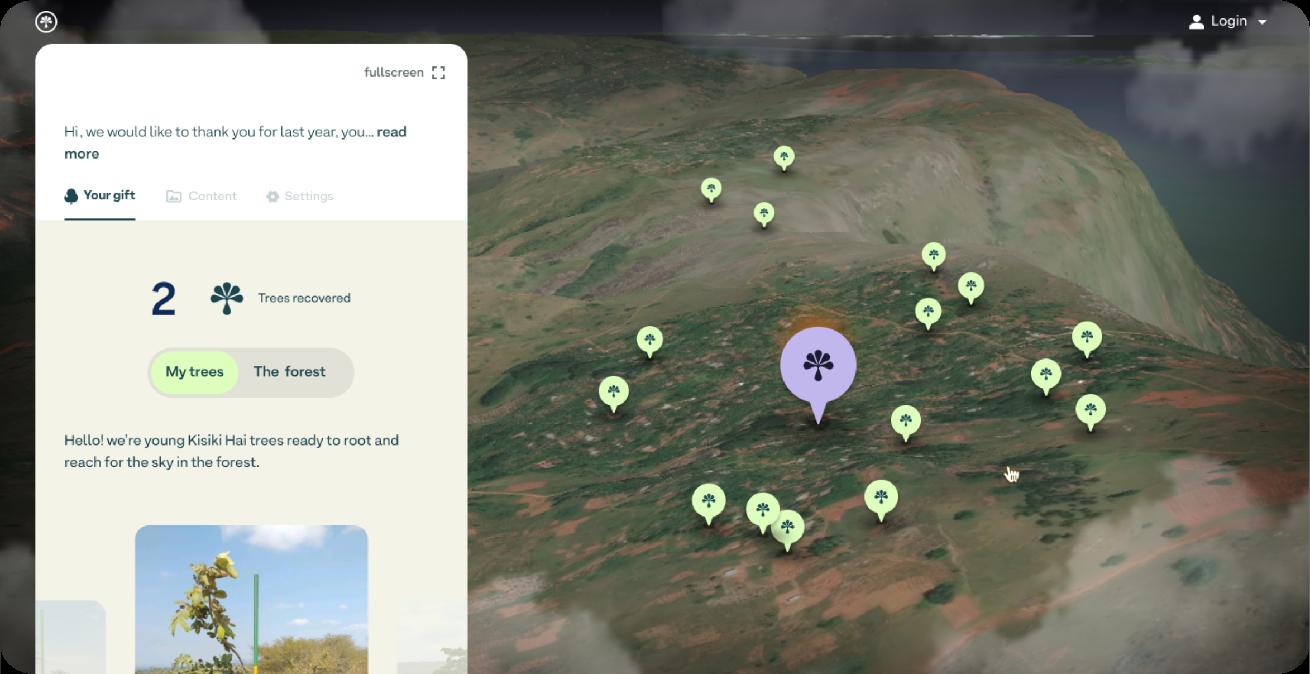The image size is (1310, 674).
Task: Open the center tree photo thumbnail
Action: (251, 599)
